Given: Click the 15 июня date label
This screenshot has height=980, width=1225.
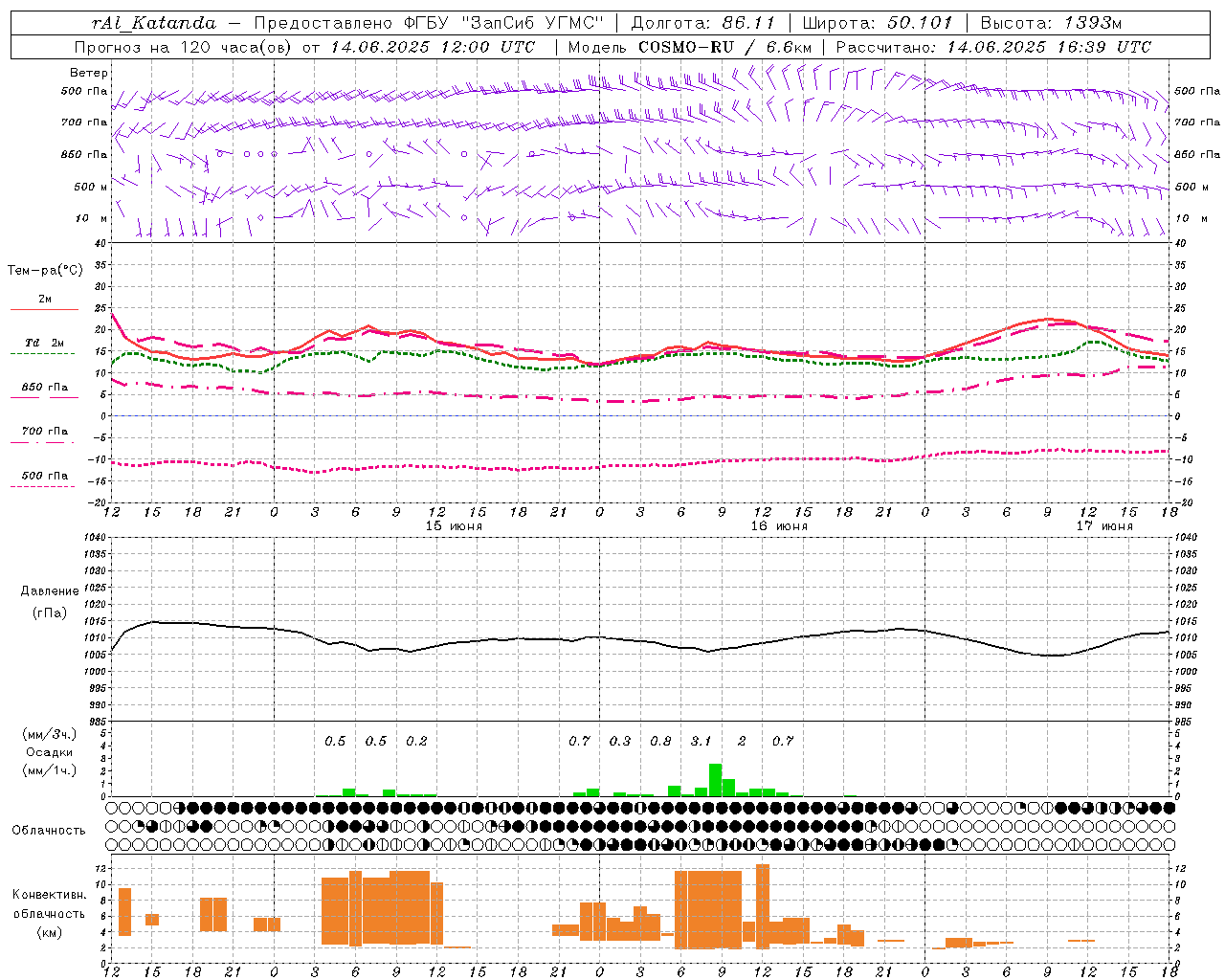Looking at the screenshot, I should click(454, 525).
